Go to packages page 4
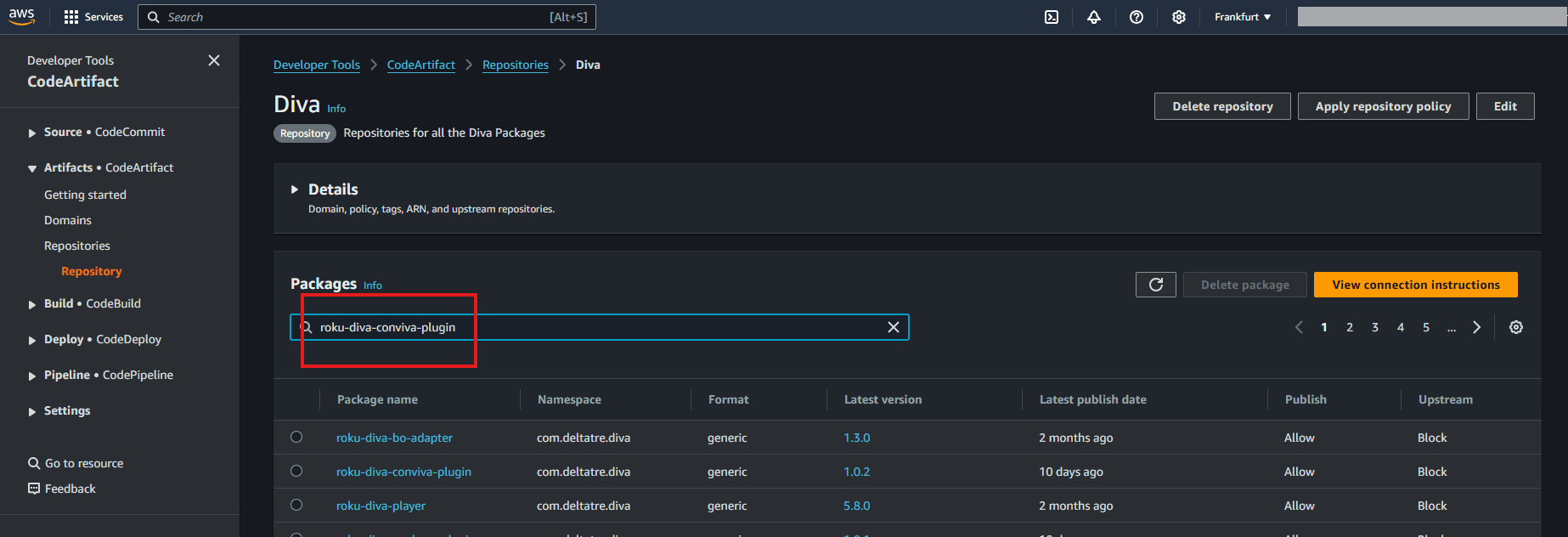Image resolution: width=1568 pixels, height=537 pixels. [1401, 327]
